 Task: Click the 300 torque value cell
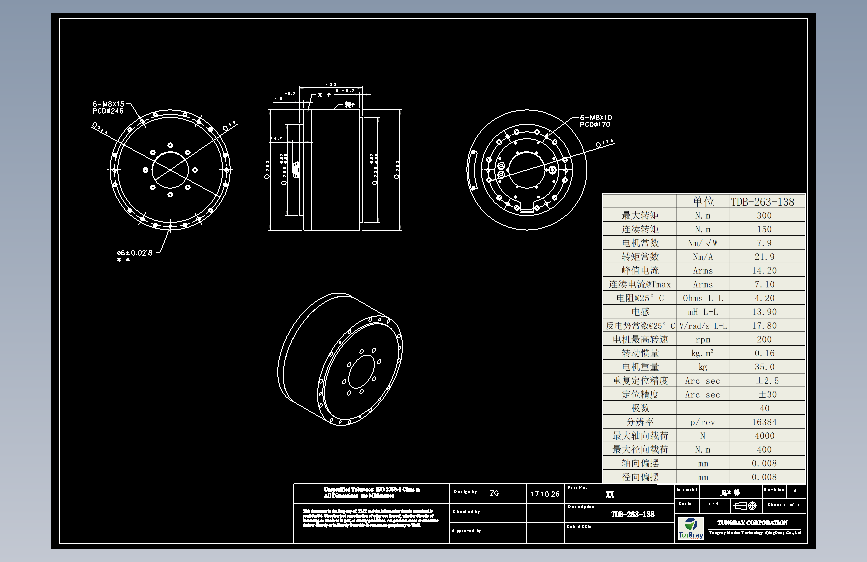764,215
